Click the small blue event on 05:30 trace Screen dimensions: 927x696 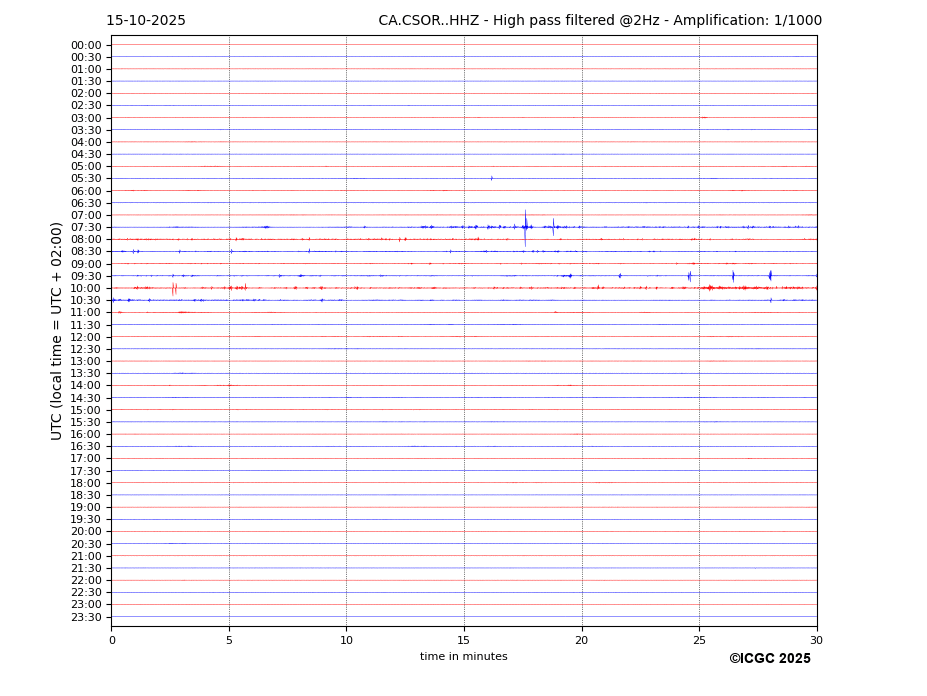click(x=491, y=178)
